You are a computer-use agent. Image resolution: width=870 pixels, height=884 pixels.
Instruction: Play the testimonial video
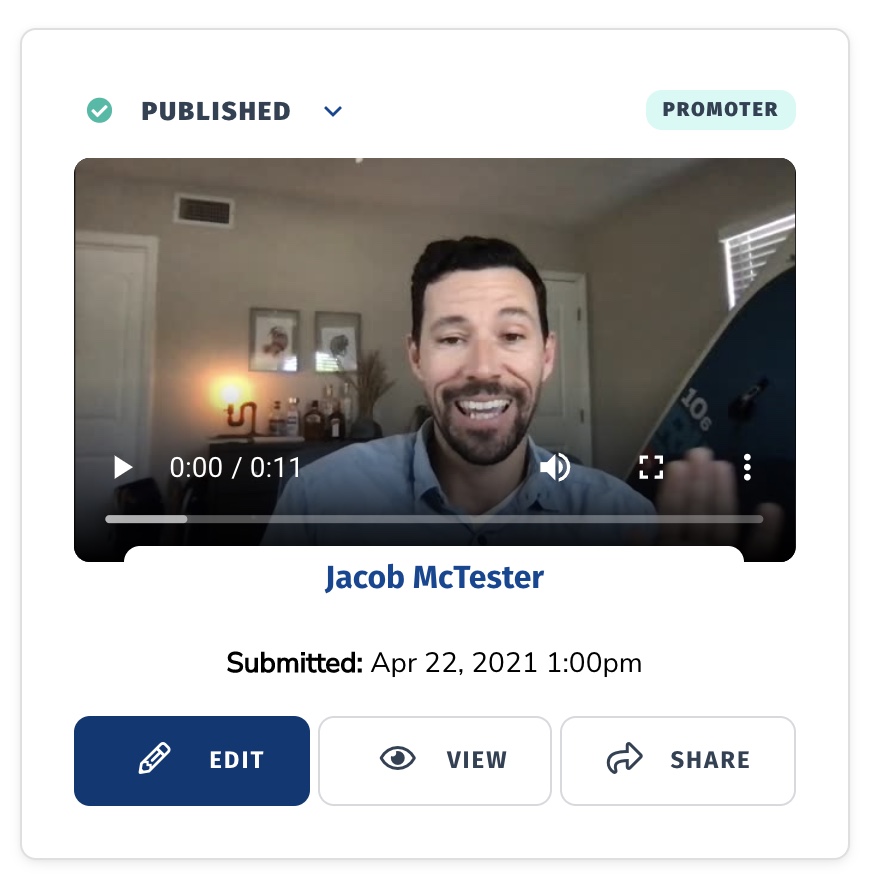[123, 467]
